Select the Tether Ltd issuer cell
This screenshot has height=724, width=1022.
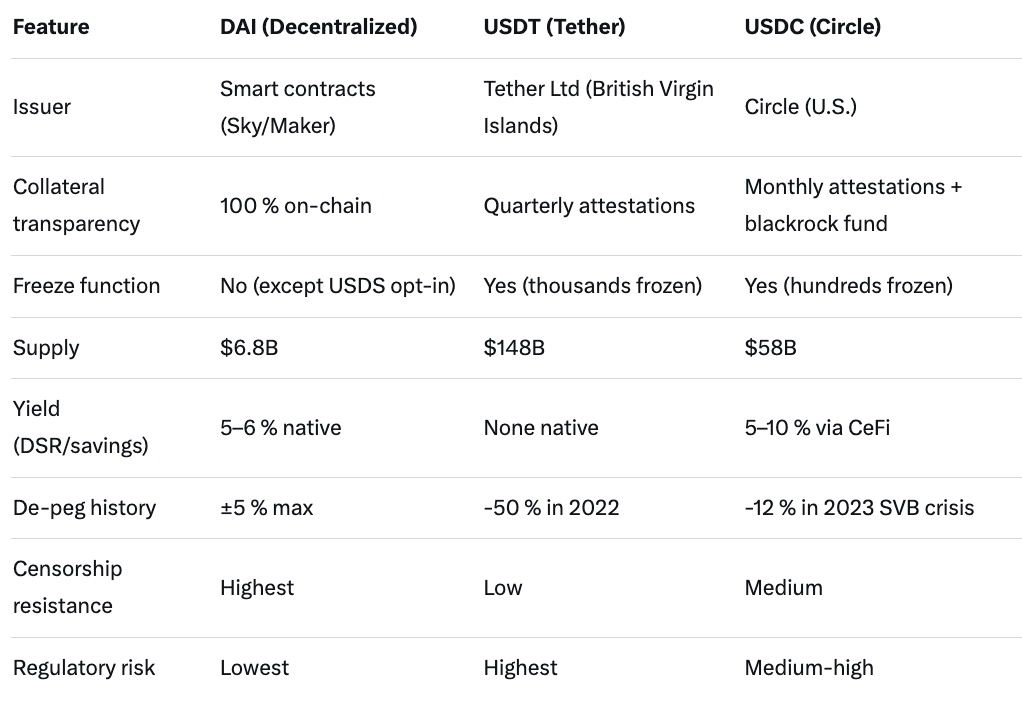tap(598, 107)
